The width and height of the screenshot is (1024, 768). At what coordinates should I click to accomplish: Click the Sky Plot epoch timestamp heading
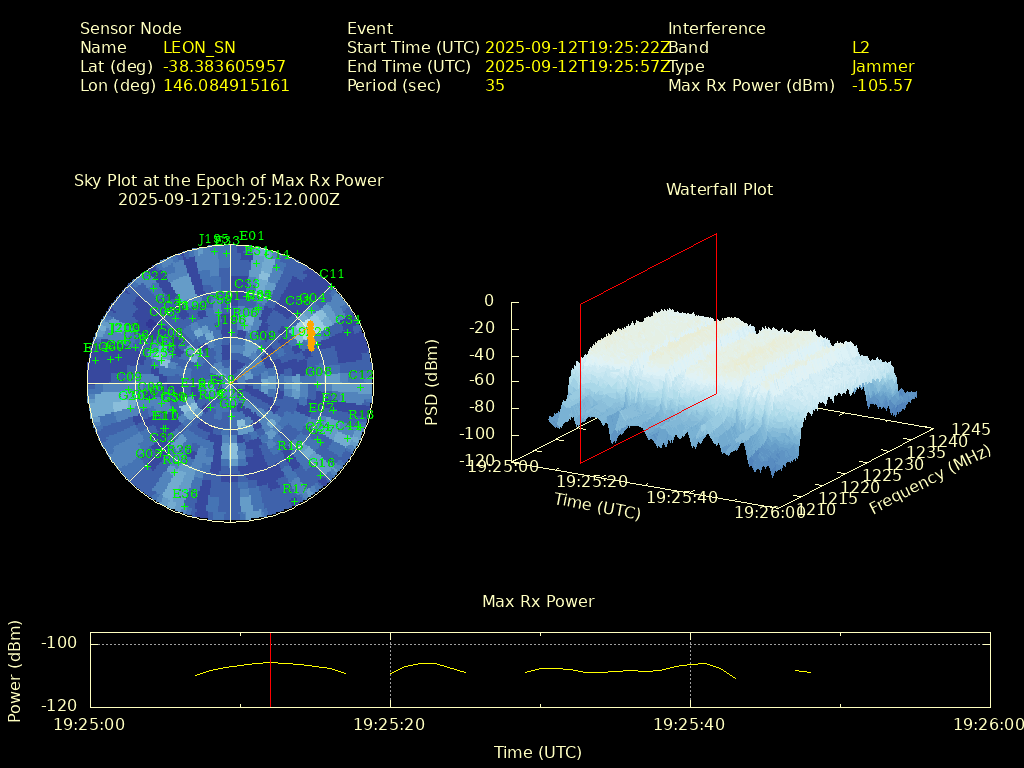(x=228, y=199)
